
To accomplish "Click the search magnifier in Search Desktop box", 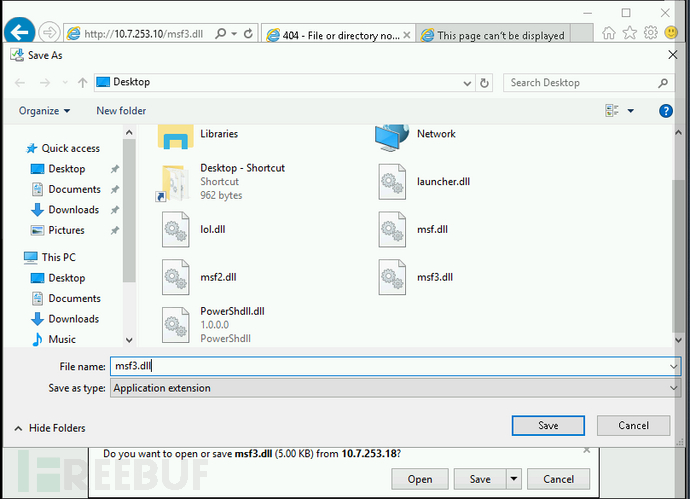I will (x=663, y=83).
